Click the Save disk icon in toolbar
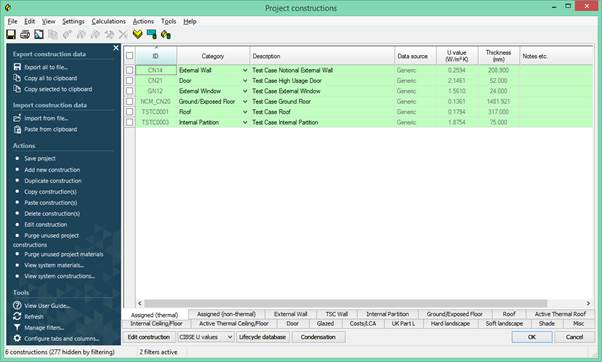Image resolution: width=602 pixels, height=362 pixels. [x=11, y=35]
